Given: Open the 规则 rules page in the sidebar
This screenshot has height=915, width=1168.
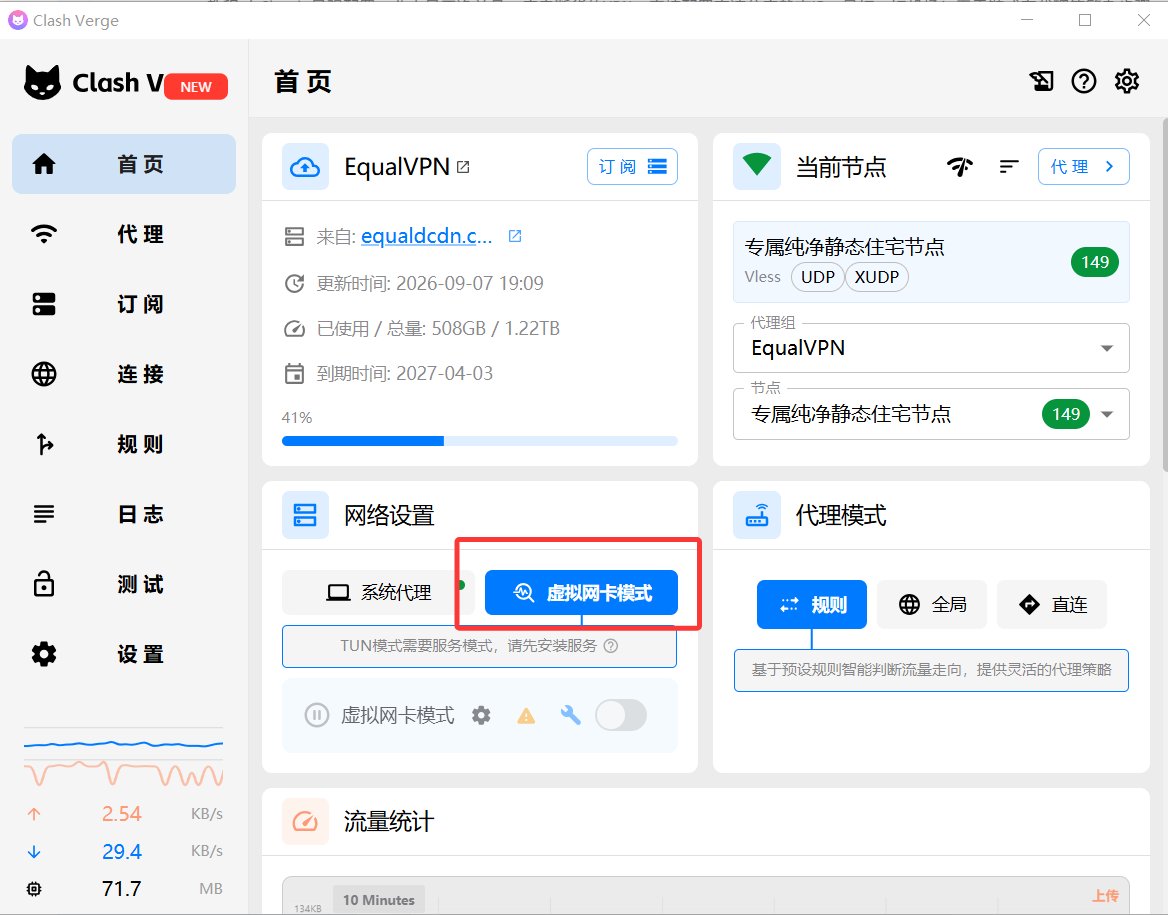Looking at the screenshot, I should 124,444.
